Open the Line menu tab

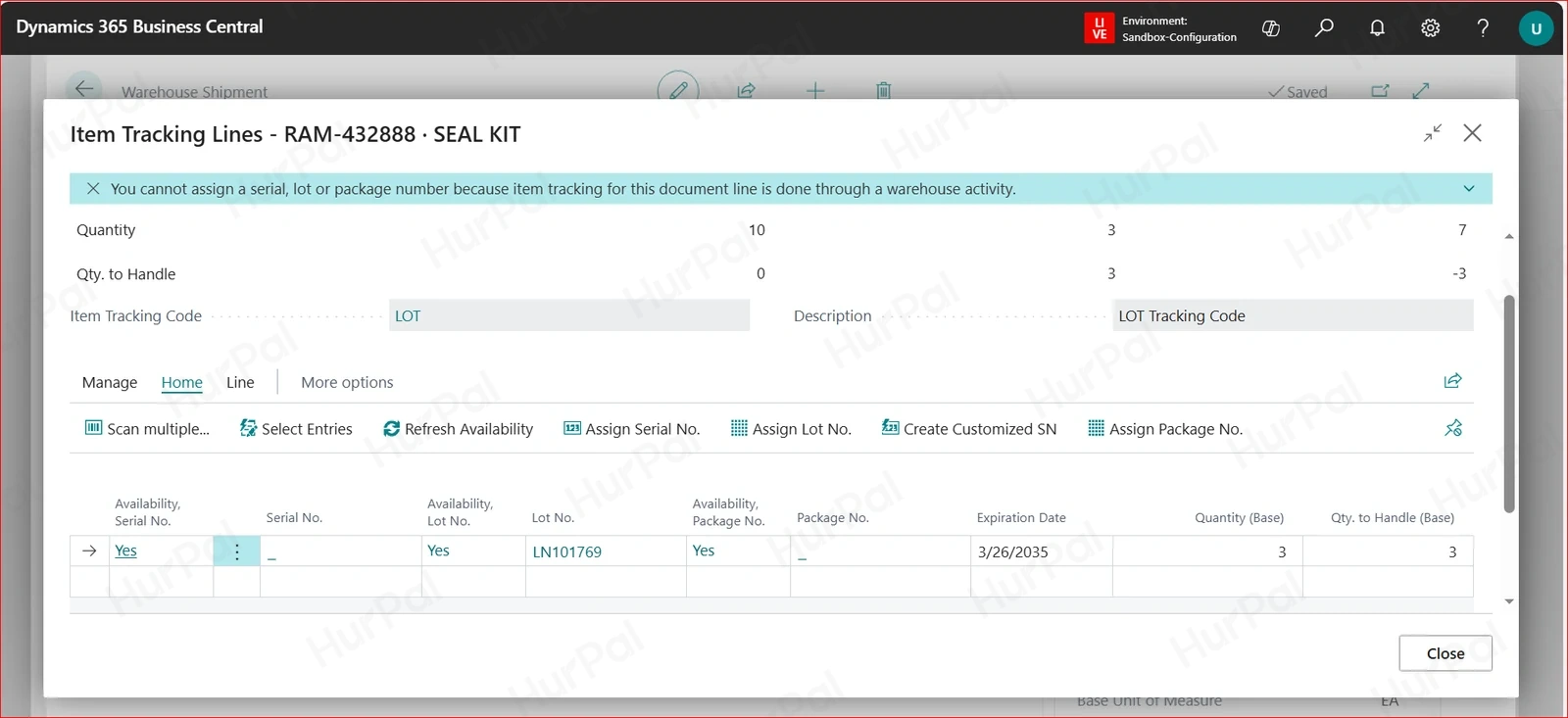point(240,382)
